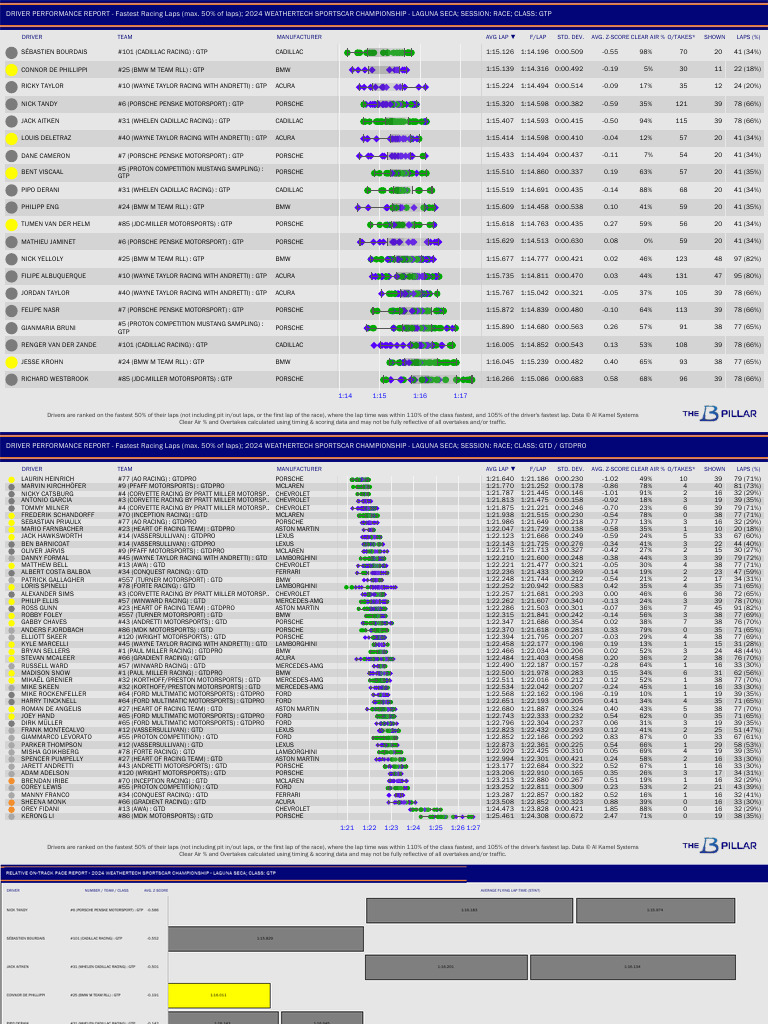Image resolution: width=768 pixels, height=1024 pixels.
Task: Click the gray marker beside Jack Aitken in the GTP table
Action: (x=11, y=121)
